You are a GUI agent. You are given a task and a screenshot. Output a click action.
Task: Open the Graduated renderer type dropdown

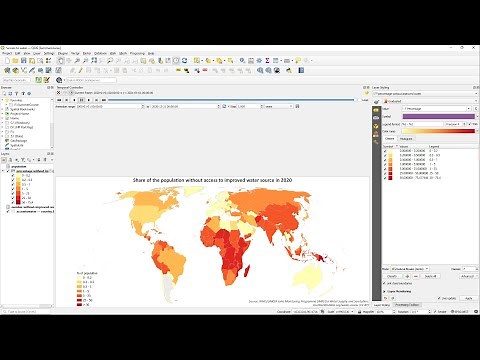pyautogui.click(x=430, y=101)
